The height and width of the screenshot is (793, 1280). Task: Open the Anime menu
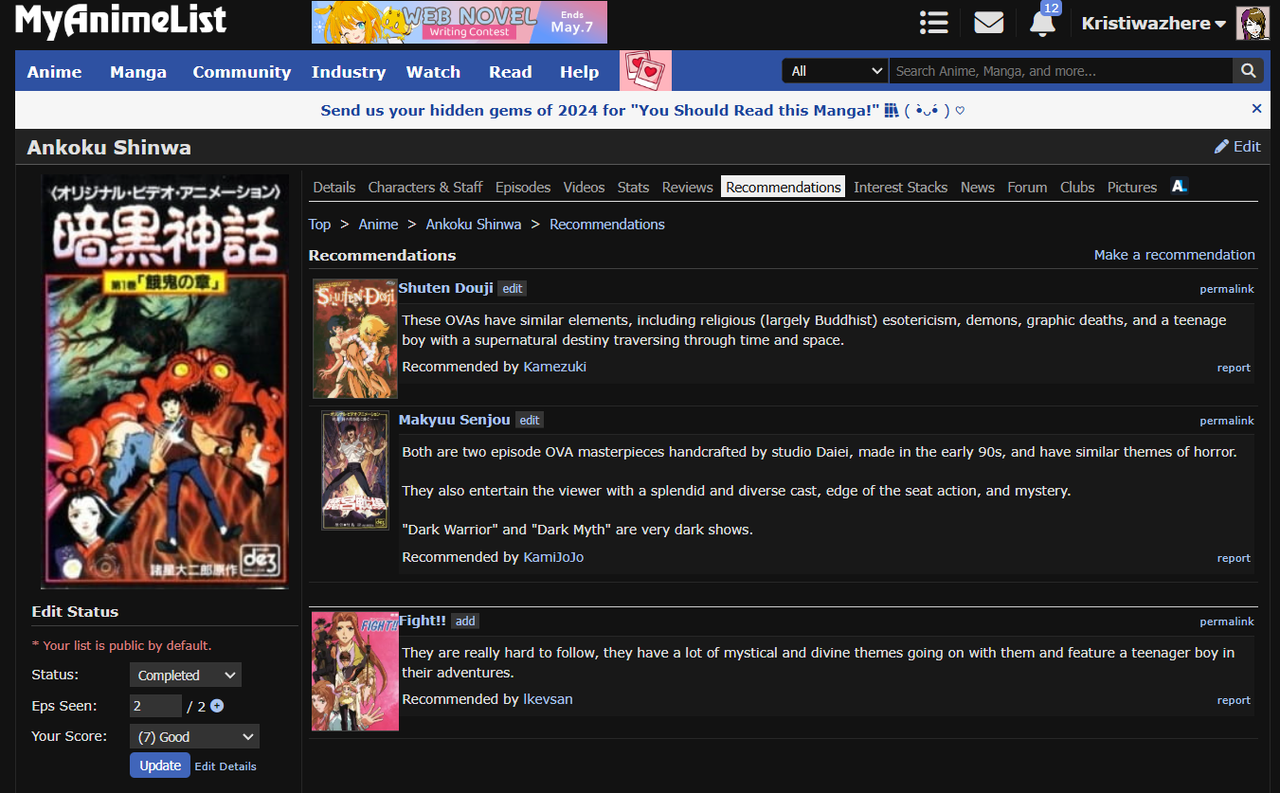54,72
